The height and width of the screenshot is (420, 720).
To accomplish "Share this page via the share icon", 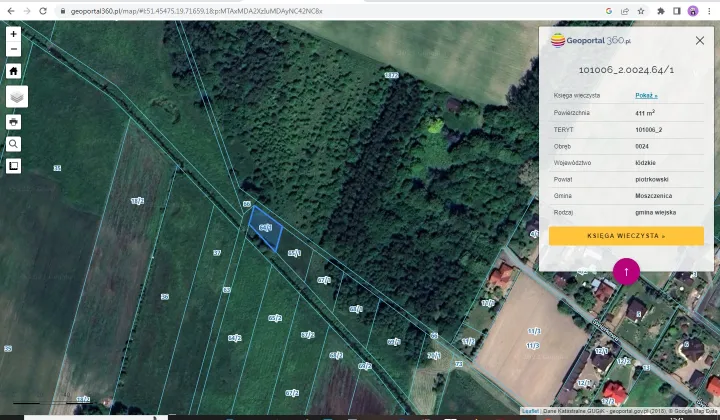I will pos(625,11).
